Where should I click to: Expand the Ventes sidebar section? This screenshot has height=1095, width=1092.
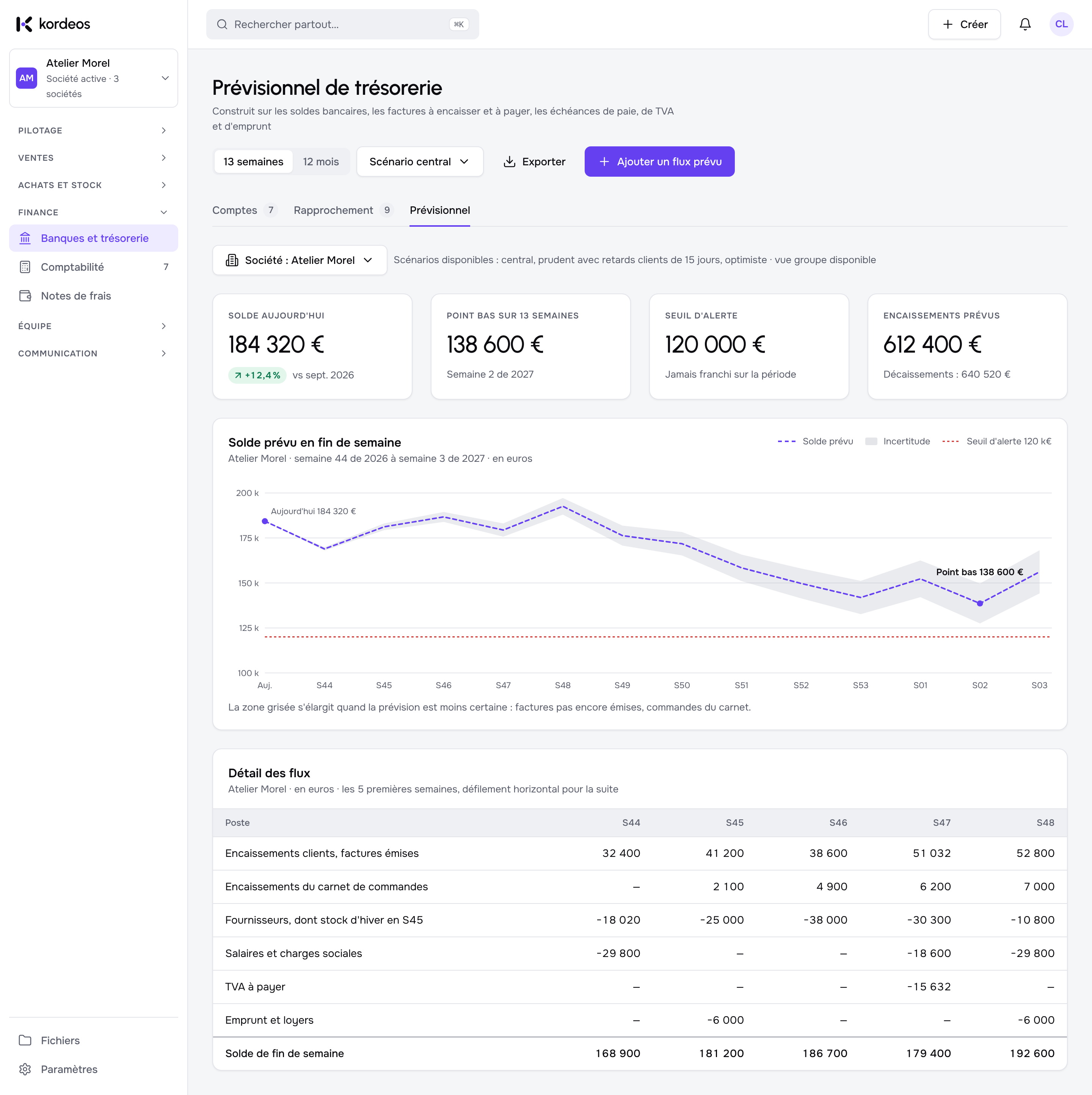coord(94,158)
